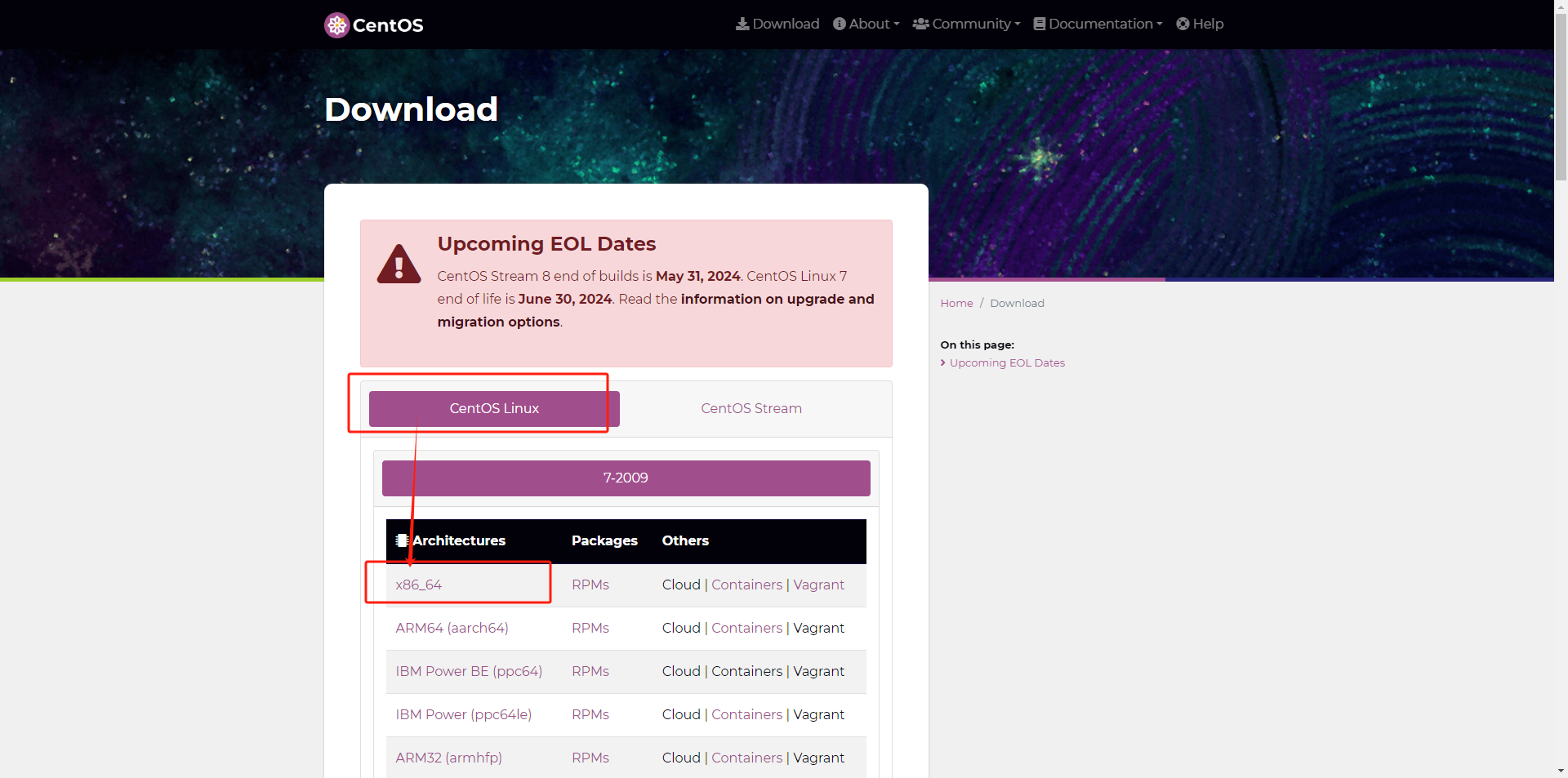Click the warning triangle icon in EOL alert
Screen dimensions: 1568x778
pyautogui.click(x=399, y=265)
